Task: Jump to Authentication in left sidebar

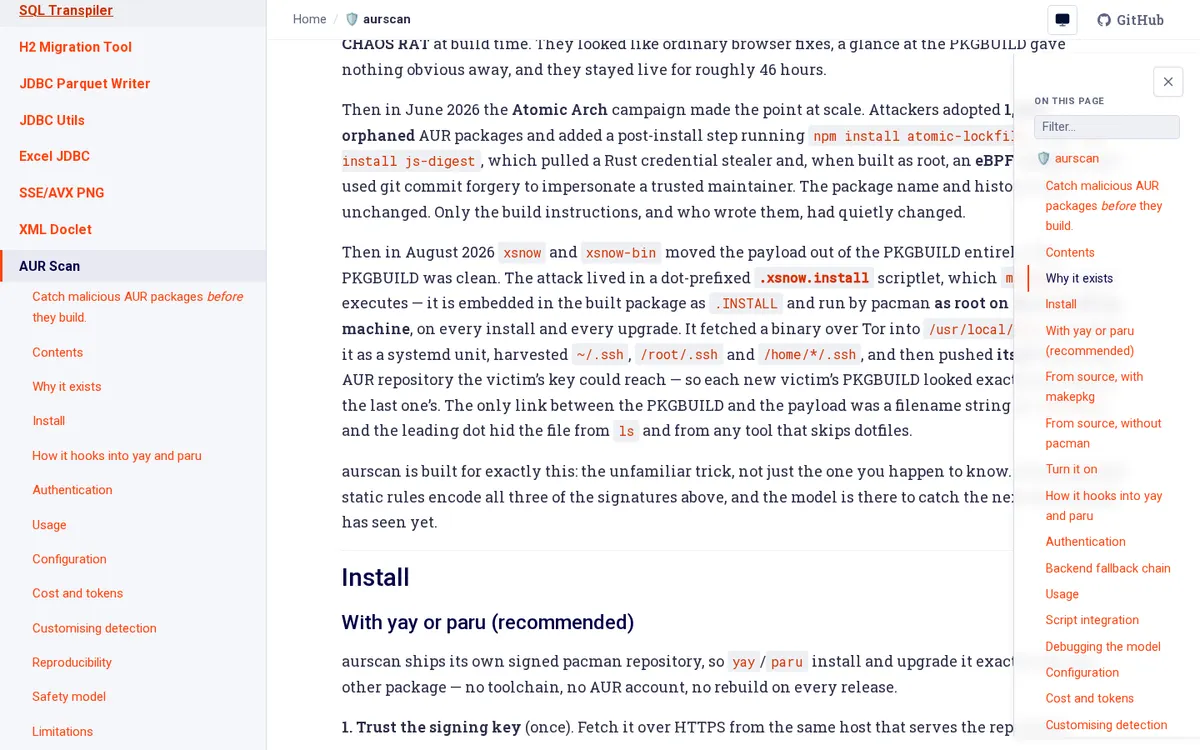Action: (72, 490)
